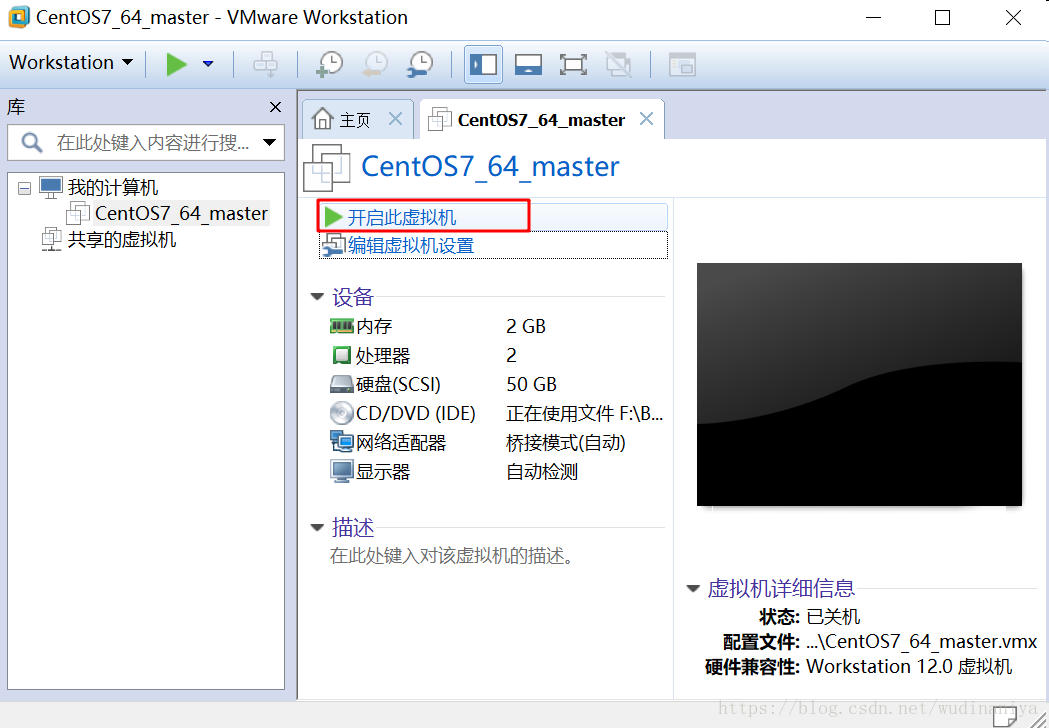Click the 桥接模式(自动) network value
1049x728 pixels.
point(565,442)
